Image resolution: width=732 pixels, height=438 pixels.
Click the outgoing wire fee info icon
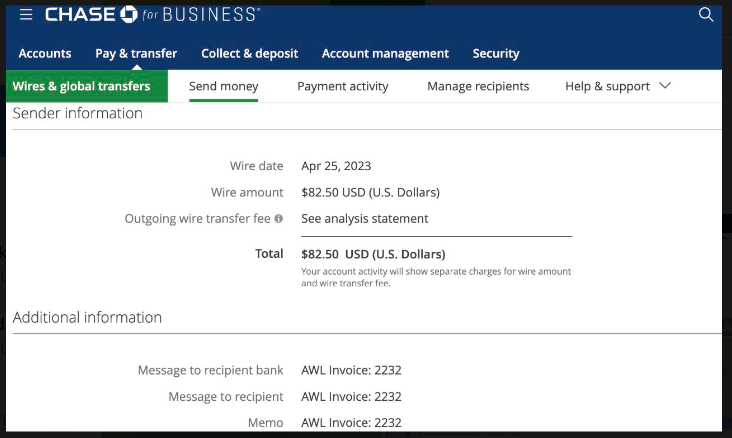(279, 219)
